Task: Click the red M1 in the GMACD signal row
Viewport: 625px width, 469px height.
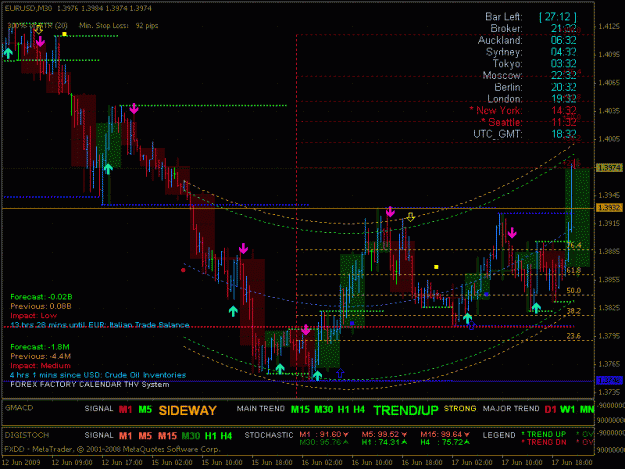Action: coord(125,409)
